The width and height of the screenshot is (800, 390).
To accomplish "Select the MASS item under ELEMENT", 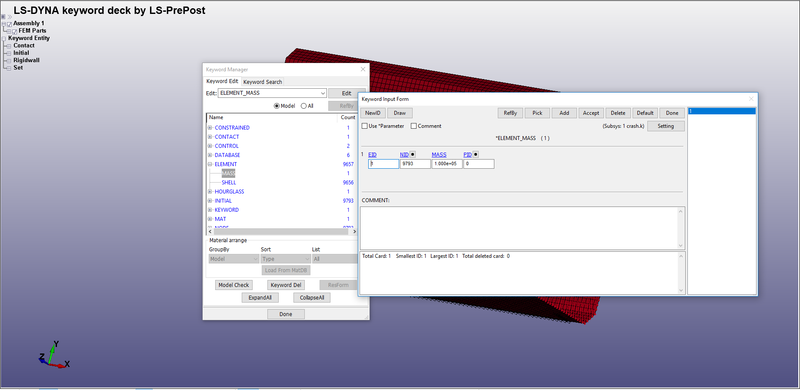I will click(x=229, y=174).
